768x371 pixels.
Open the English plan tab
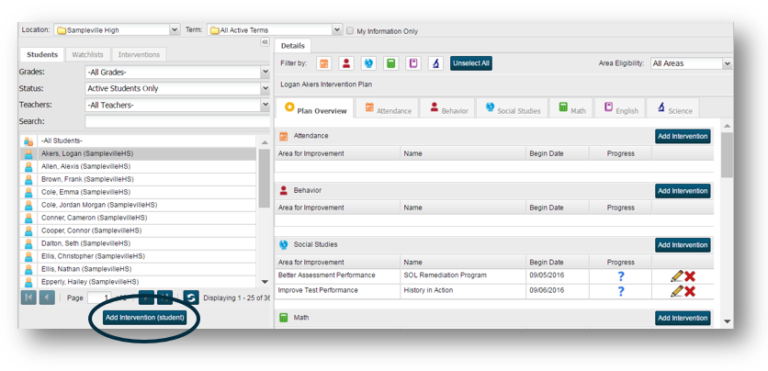[x=620, y=108]
